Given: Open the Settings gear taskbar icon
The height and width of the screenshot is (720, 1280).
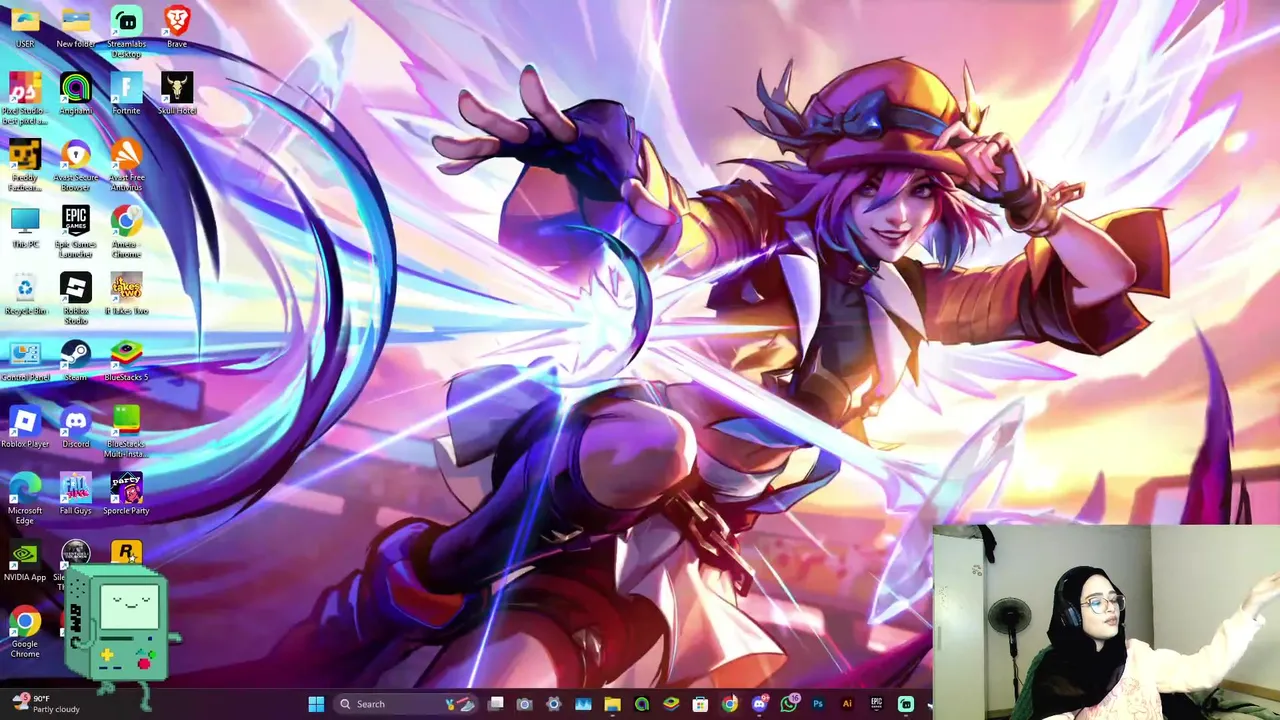Looking at the screenshot, I should pos(554,704).
